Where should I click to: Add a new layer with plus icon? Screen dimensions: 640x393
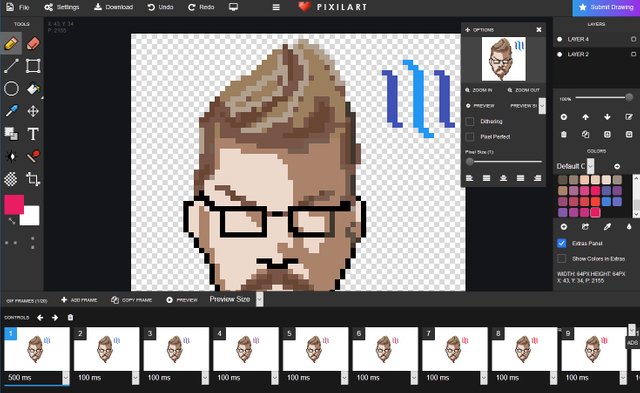pos(564,117)
